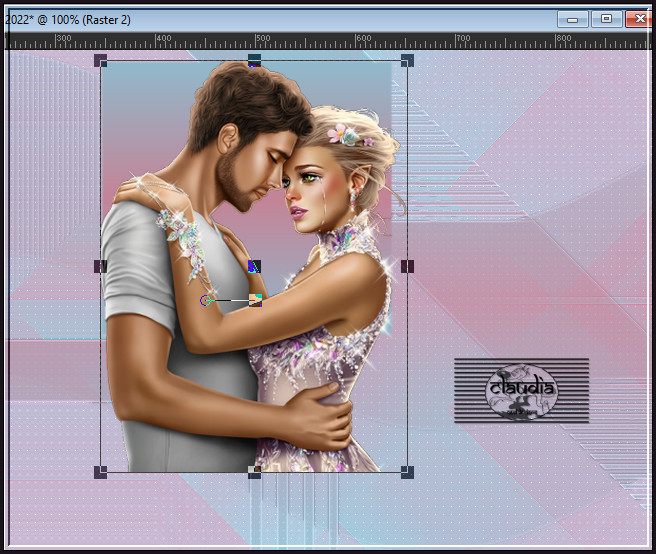656x554 pixels.
Task: Click the 300 mark on the horizontal ruler
Action: pos(64,38)
